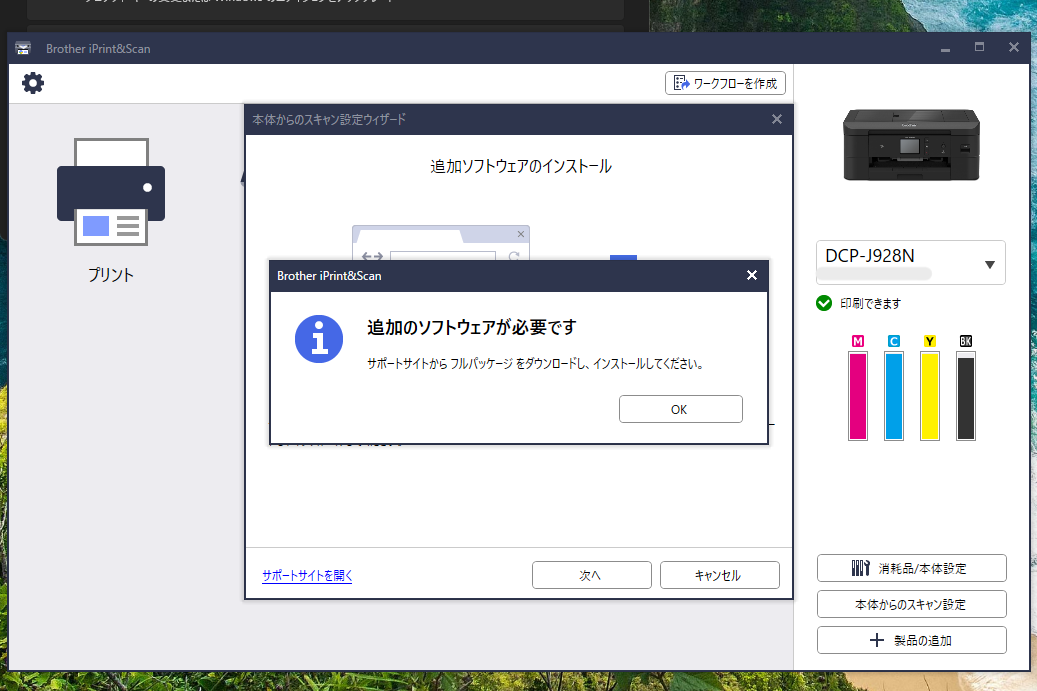
Task: Maximize the Brother iPrint&Scan main window
Action: pyautogui.click(x=979, y=48)
